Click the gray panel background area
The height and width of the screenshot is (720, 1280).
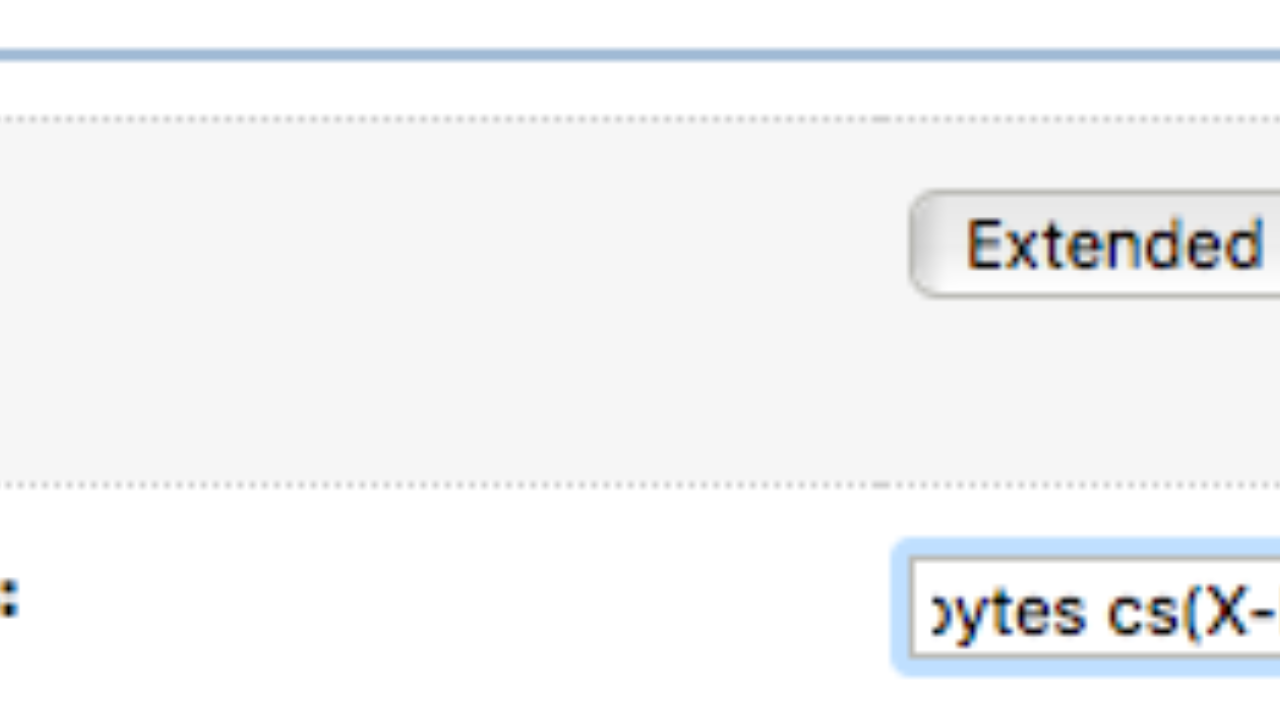coord(450,300)
